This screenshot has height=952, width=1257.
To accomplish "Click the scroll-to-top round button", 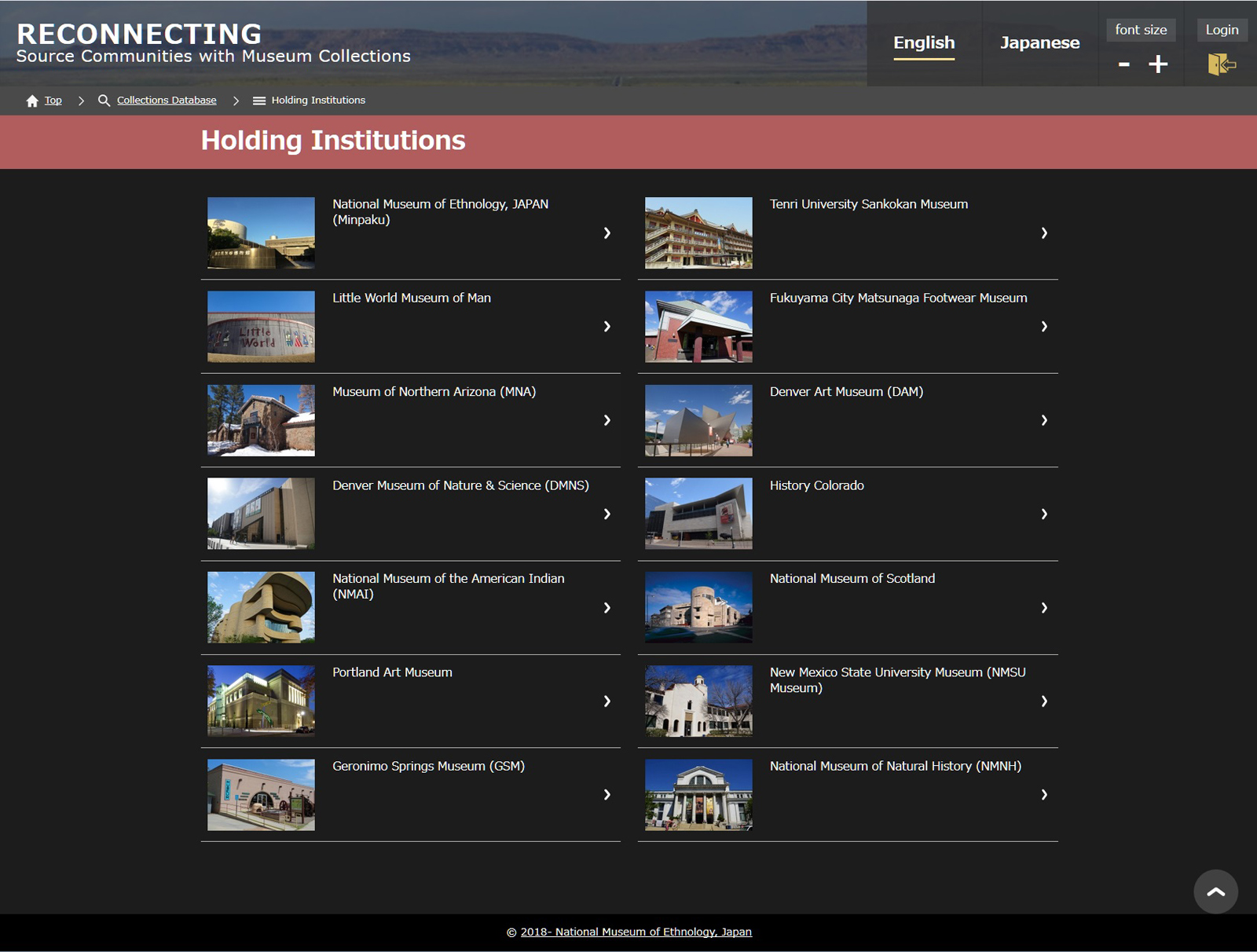I will tap(1215, 892).
